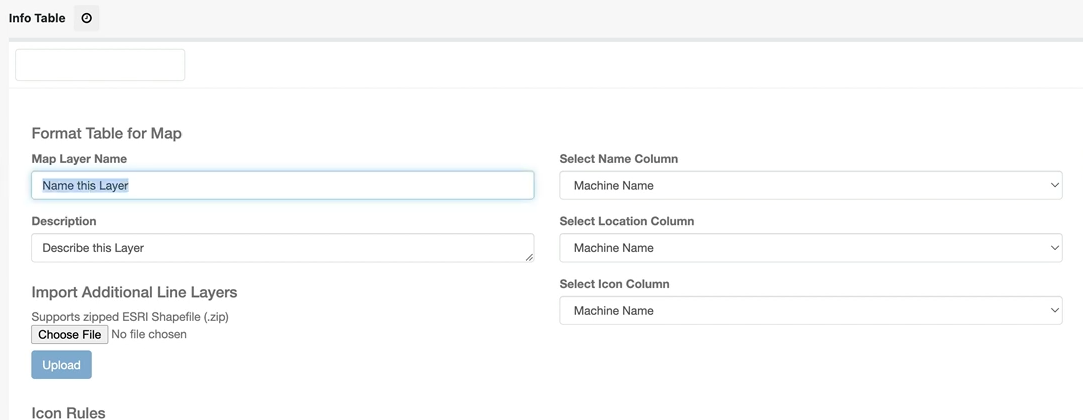Screen dimensions: 1083x420
Task: Focus the Map Layer Name field
Action: (282, 185)
